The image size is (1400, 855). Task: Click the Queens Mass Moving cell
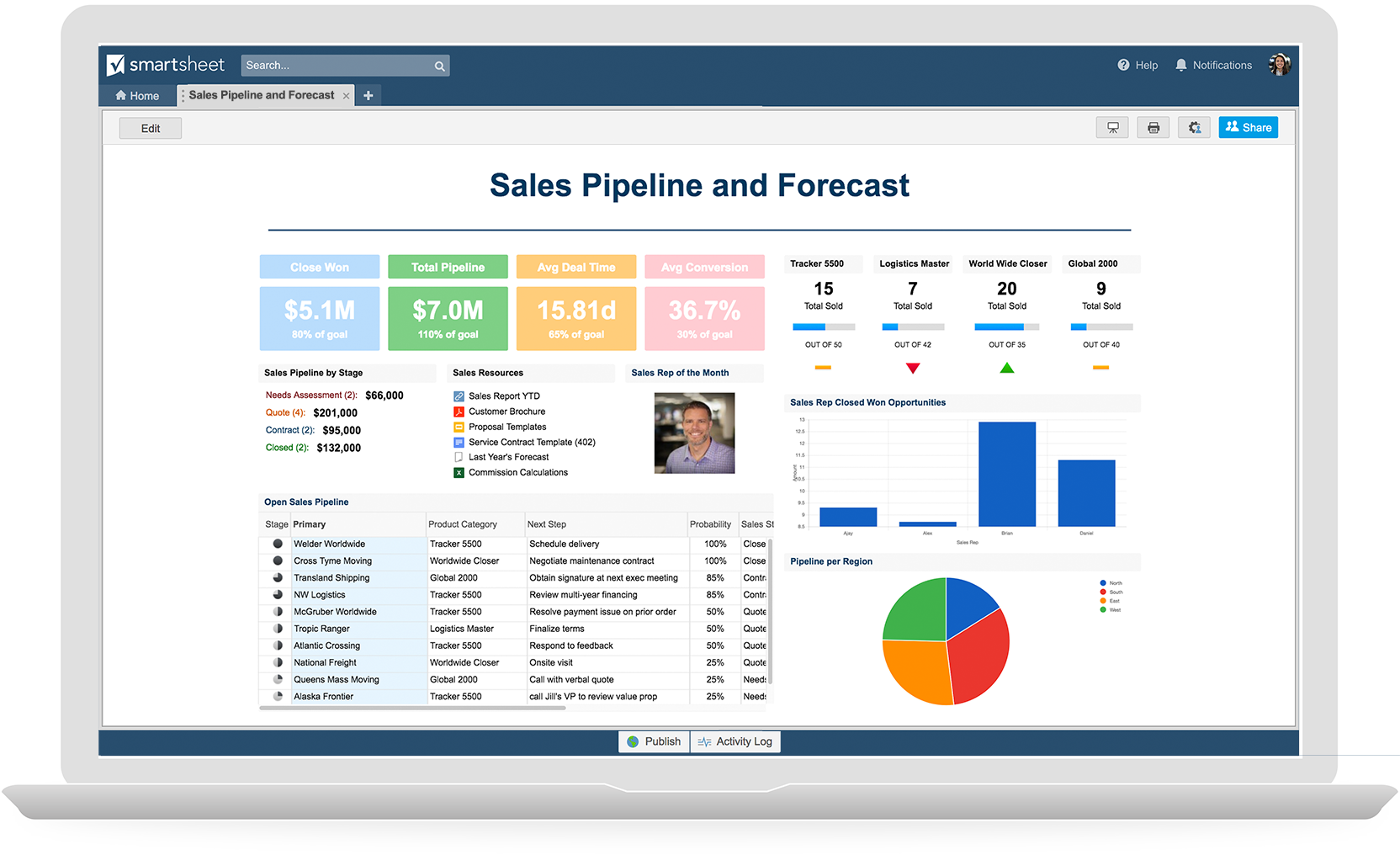pos(359,680)
